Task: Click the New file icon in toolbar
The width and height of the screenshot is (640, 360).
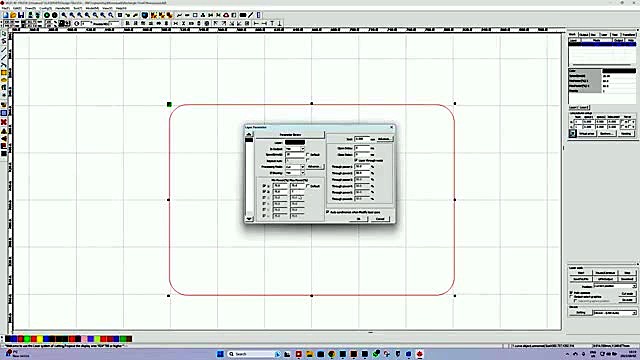Action: [6, 15]
